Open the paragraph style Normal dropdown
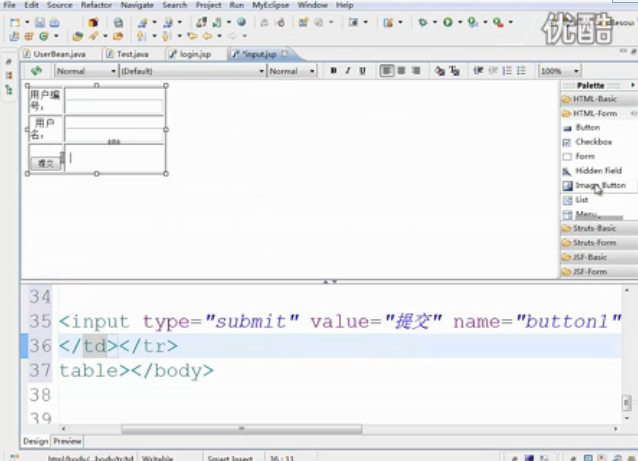 click(x=85, y=71)
